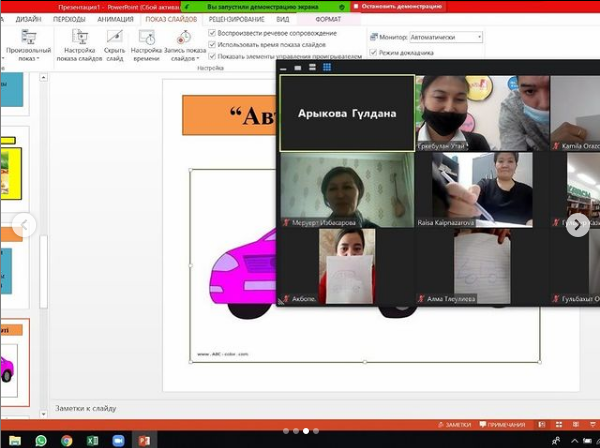Open WhatsApp from the taskbar

(x=41, y=440)
